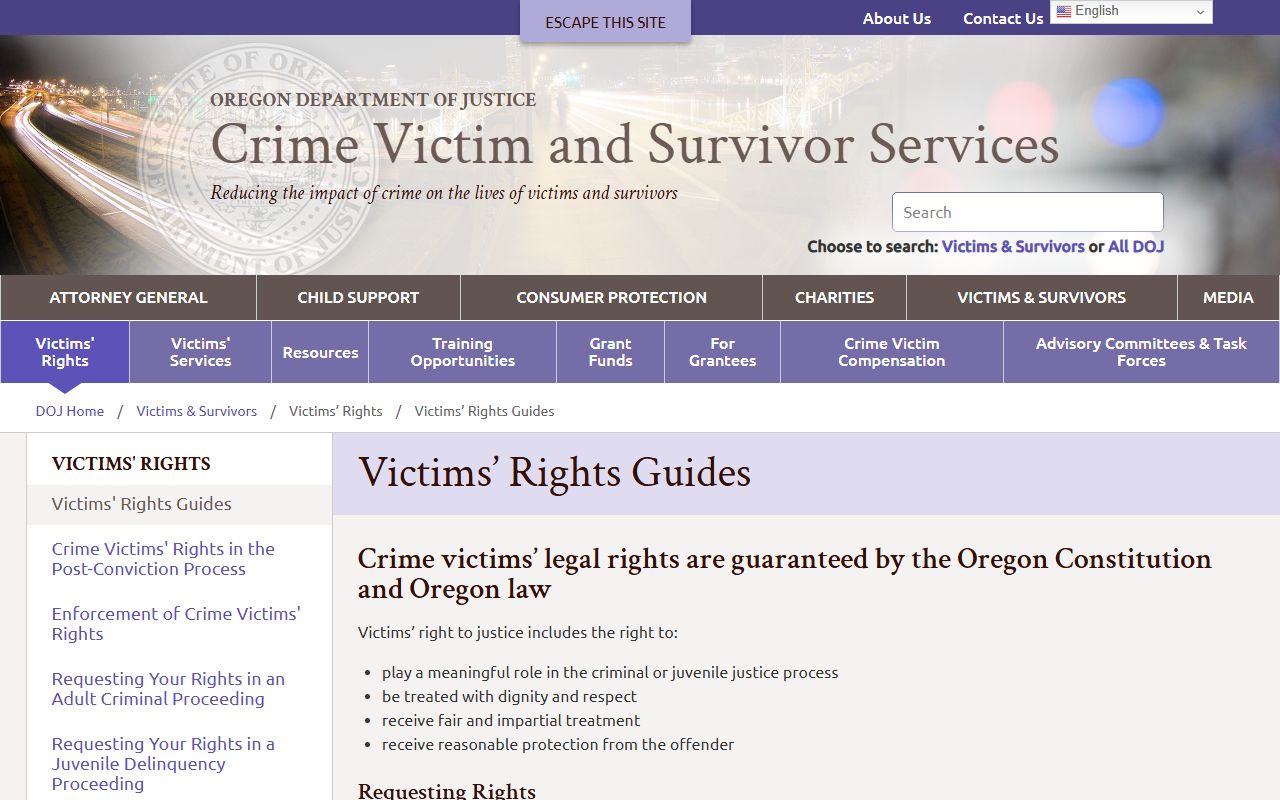Click the Oregon Department of Justice seal

pos(255,160)
